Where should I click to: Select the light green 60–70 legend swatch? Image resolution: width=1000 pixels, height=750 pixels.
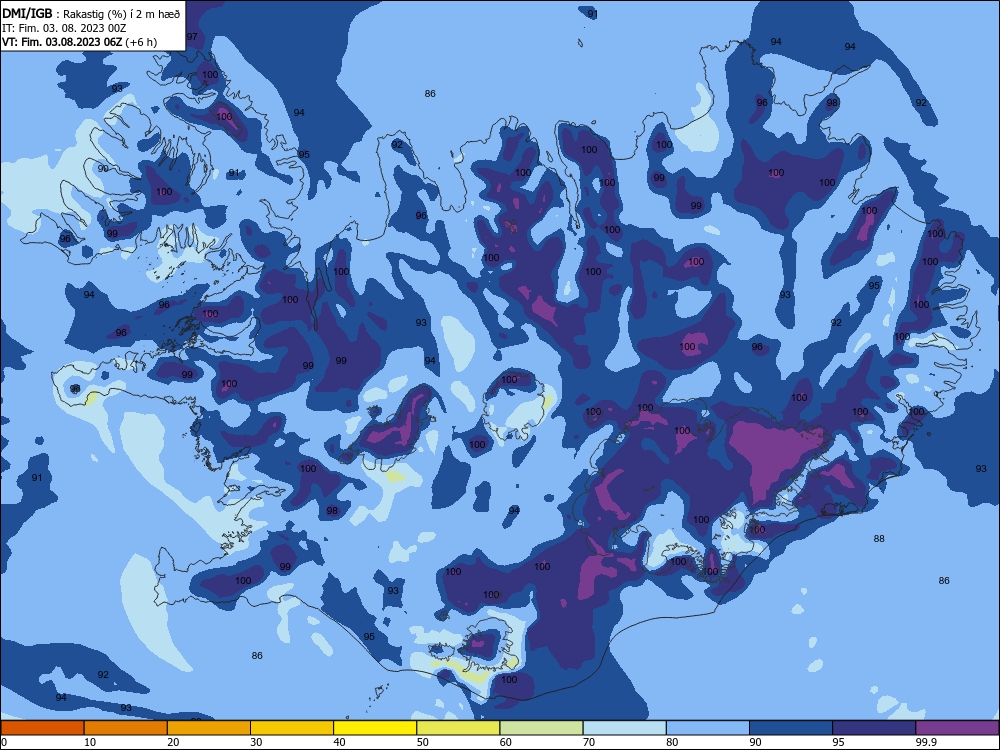point(541,728)
